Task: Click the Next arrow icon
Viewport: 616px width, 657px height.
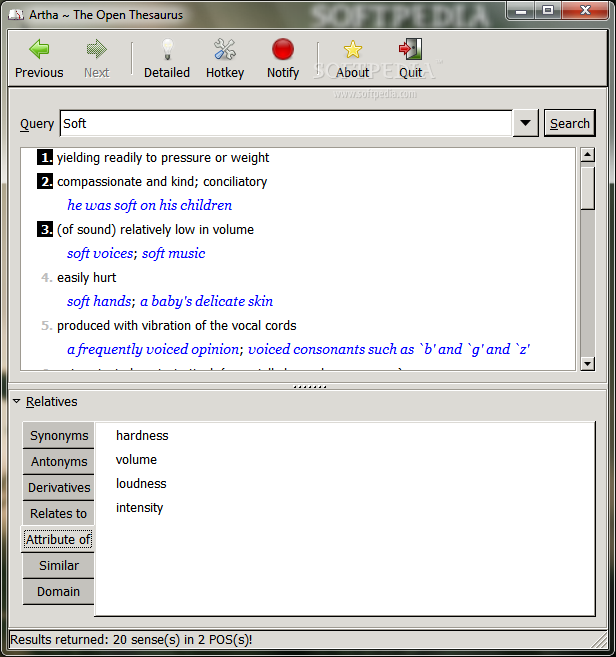Action: point(97,49)
